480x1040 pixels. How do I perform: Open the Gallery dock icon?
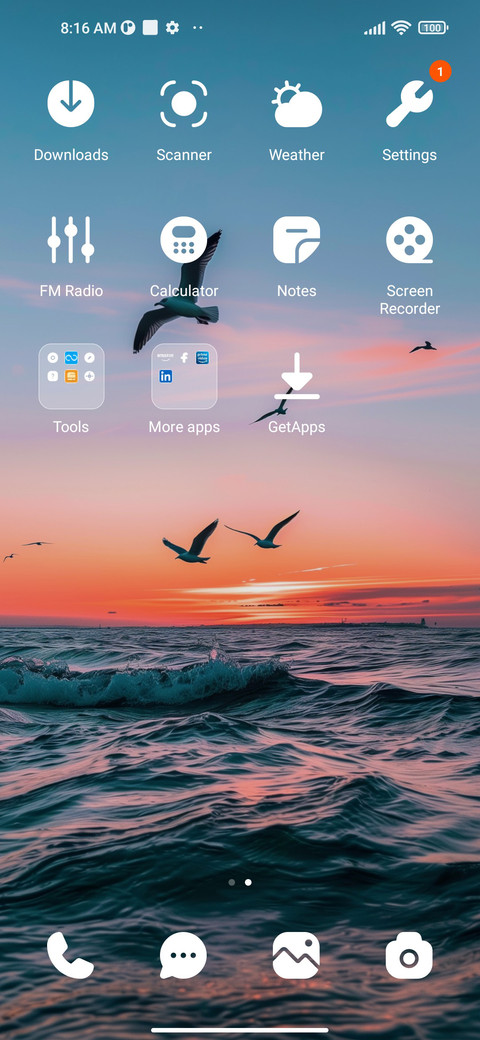(296, 955)
